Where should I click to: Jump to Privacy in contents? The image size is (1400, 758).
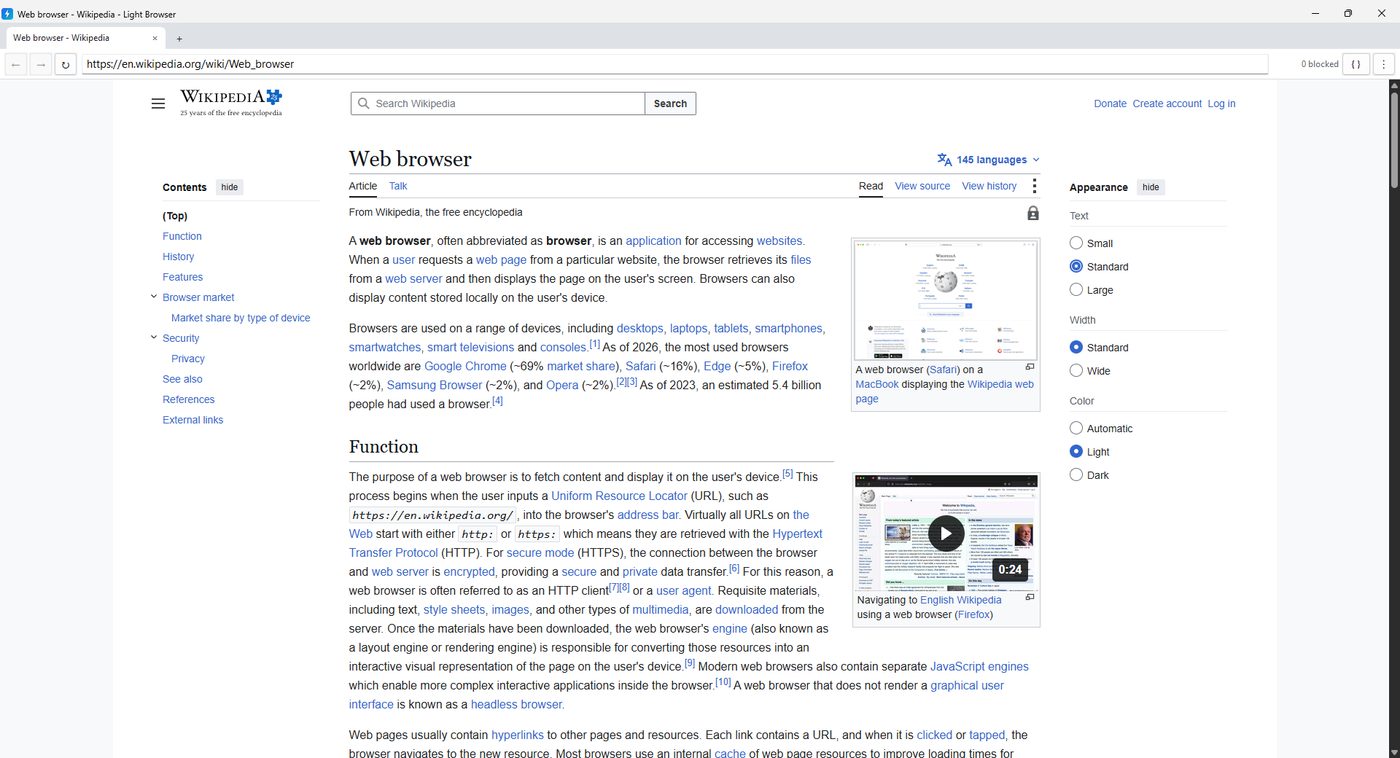coord(188,359)
